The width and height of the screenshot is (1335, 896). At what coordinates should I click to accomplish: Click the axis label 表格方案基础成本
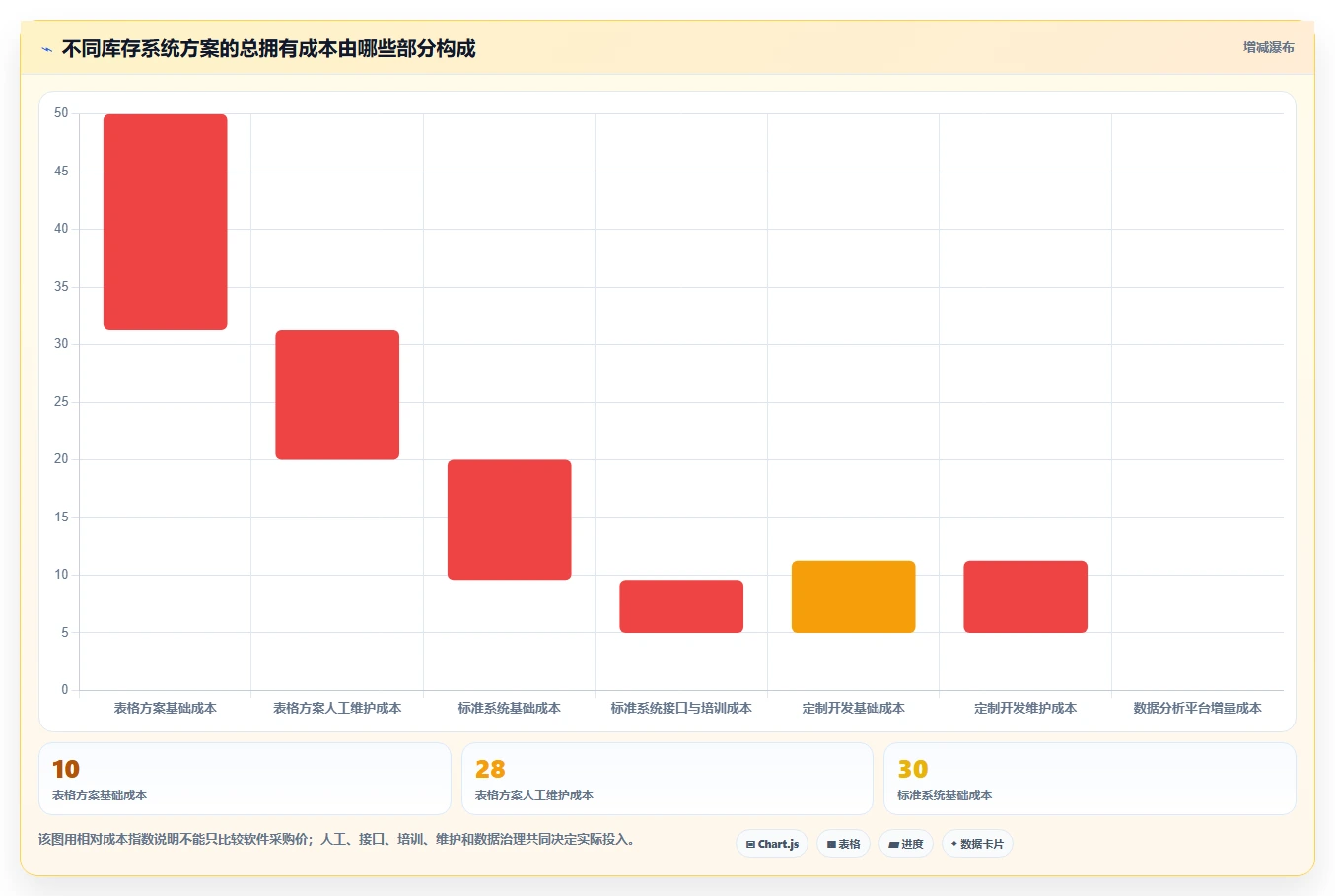166,708
